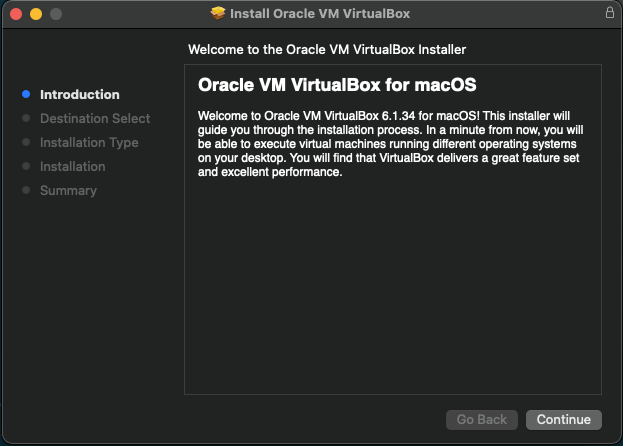The width and height of the screenshot is (623, 446).
Task: Select the Installation step label
Action: coord(72,167)
